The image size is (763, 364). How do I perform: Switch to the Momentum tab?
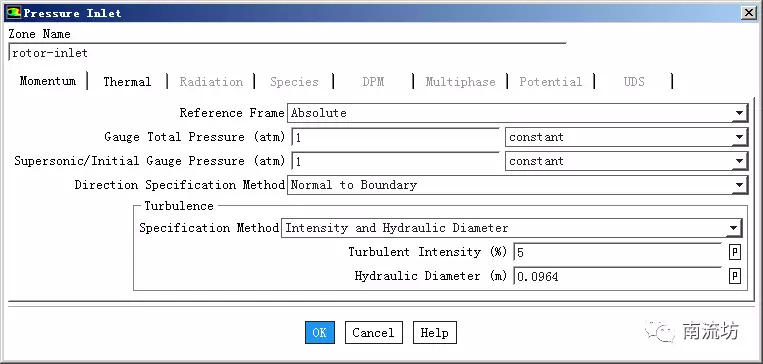[x=48, y=81]
